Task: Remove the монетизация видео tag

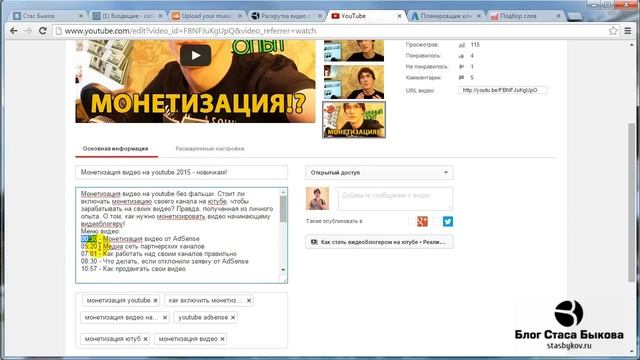Action: 222,339
